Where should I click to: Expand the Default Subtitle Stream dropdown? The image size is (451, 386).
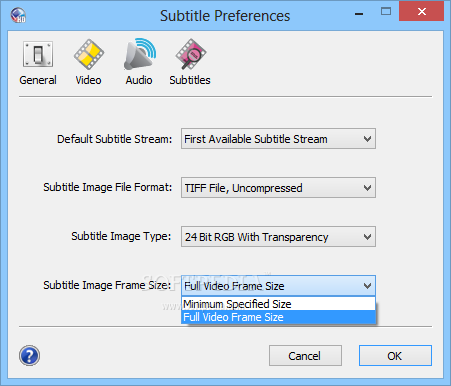[278, 139]
